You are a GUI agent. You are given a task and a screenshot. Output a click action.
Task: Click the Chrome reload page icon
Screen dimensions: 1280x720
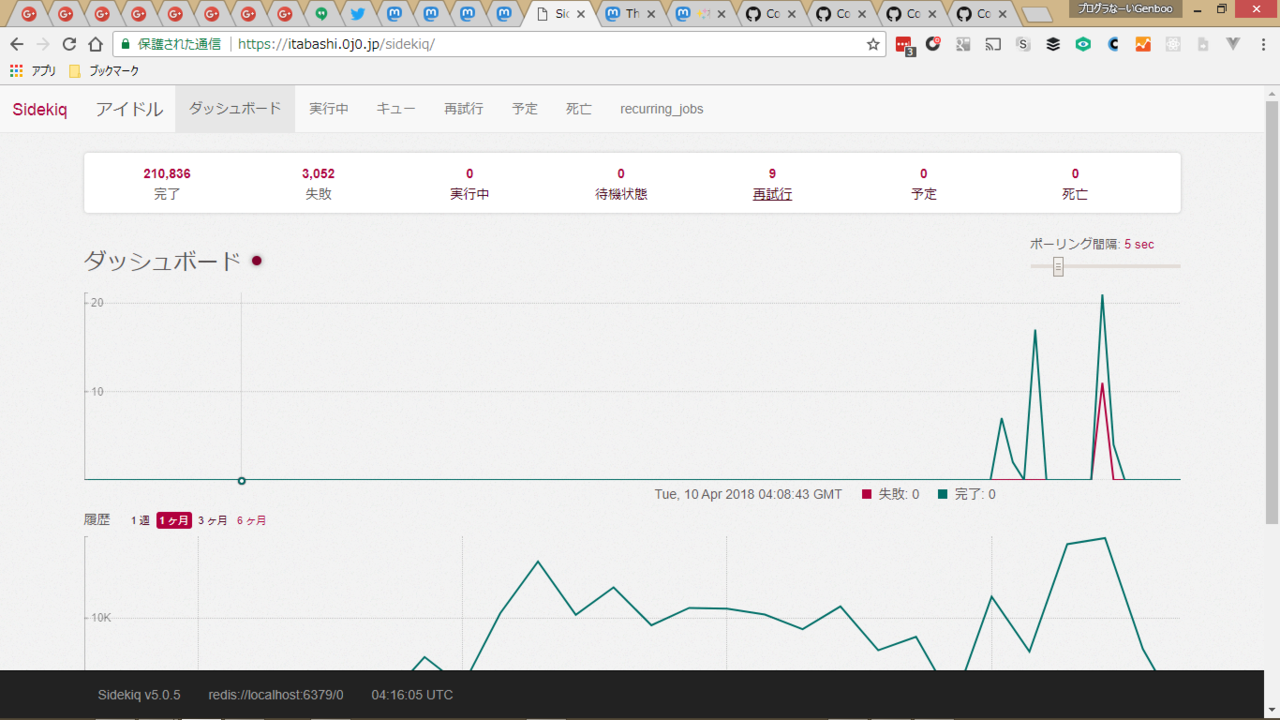[x=69, y=44]
